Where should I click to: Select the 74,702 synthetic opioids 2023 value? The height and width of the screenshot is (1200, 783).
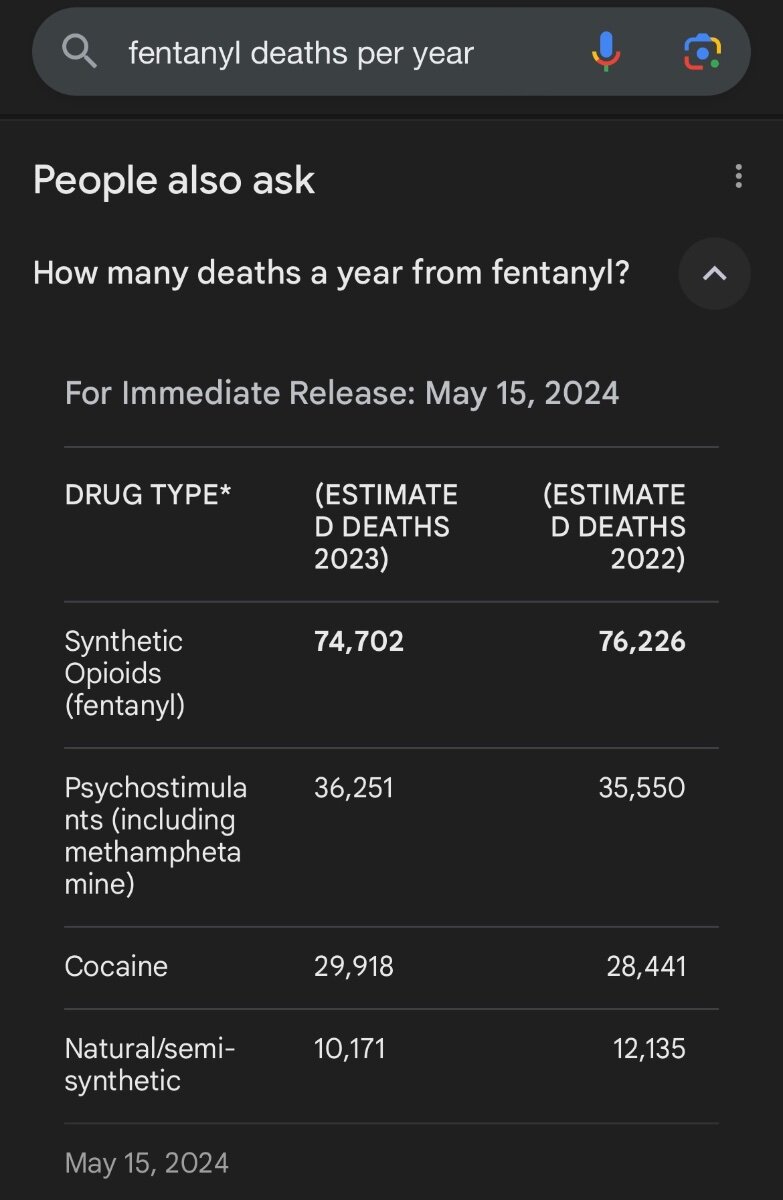click(359, 642)
